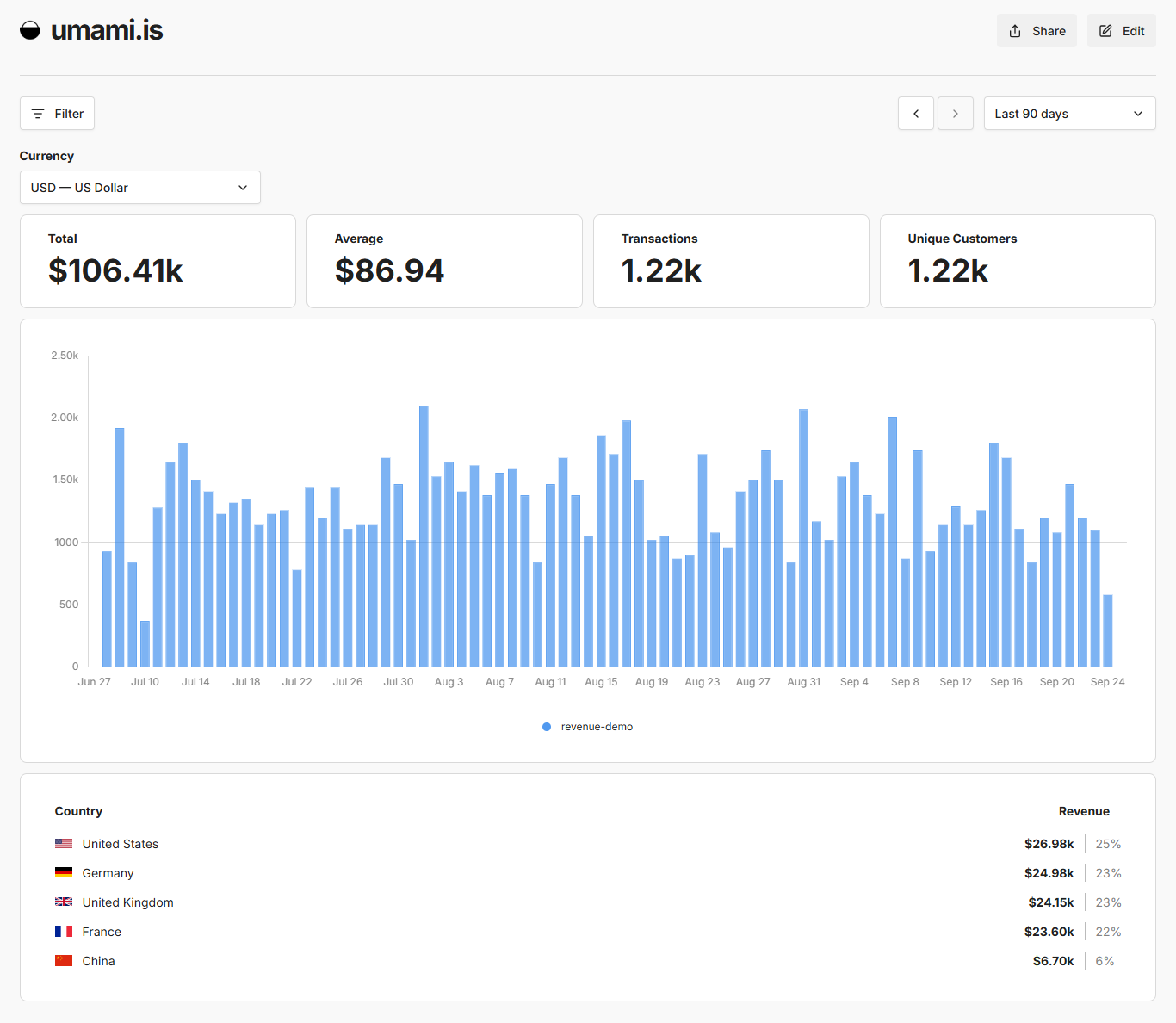Click the United Kingdom flag icon
1176x1023 pixels.
click(x=64, y=902)
